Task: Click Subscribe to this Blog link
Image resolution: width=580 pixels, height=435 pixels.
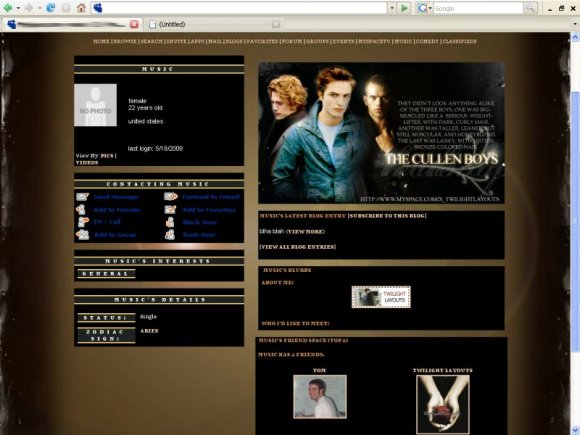Action: (387, 216)
